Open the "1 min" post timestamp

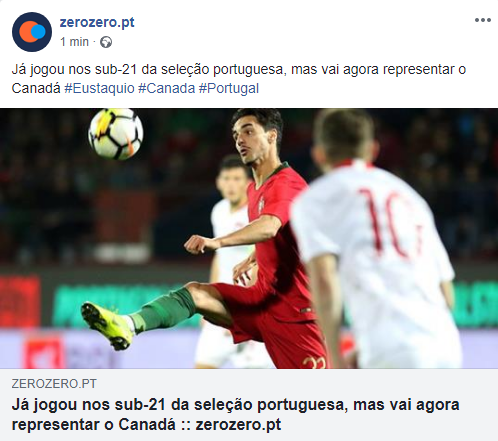tap(74, 42)
